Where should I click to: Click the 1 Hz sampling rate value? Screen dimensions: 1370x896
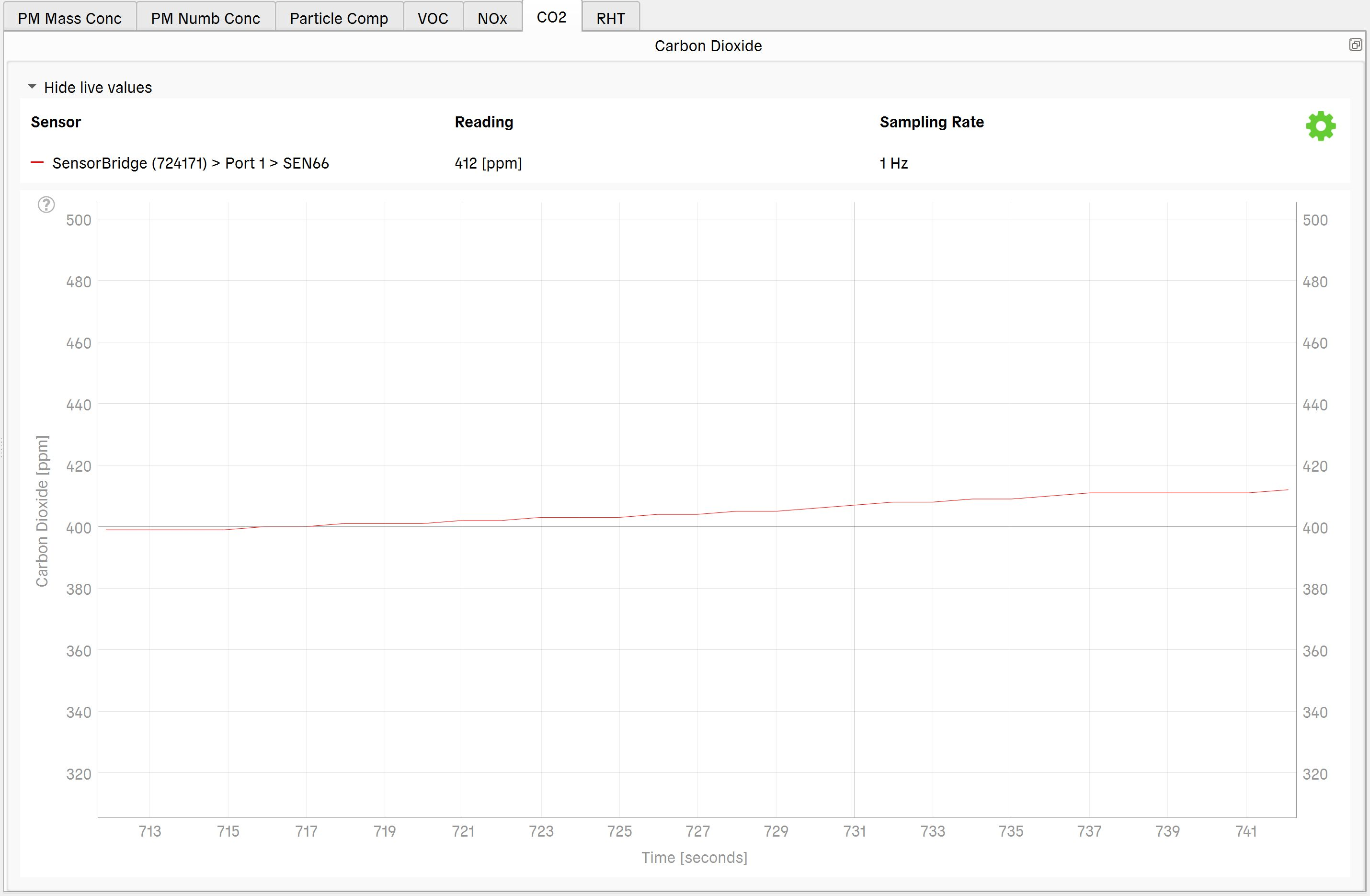click(x=893, y=163)
